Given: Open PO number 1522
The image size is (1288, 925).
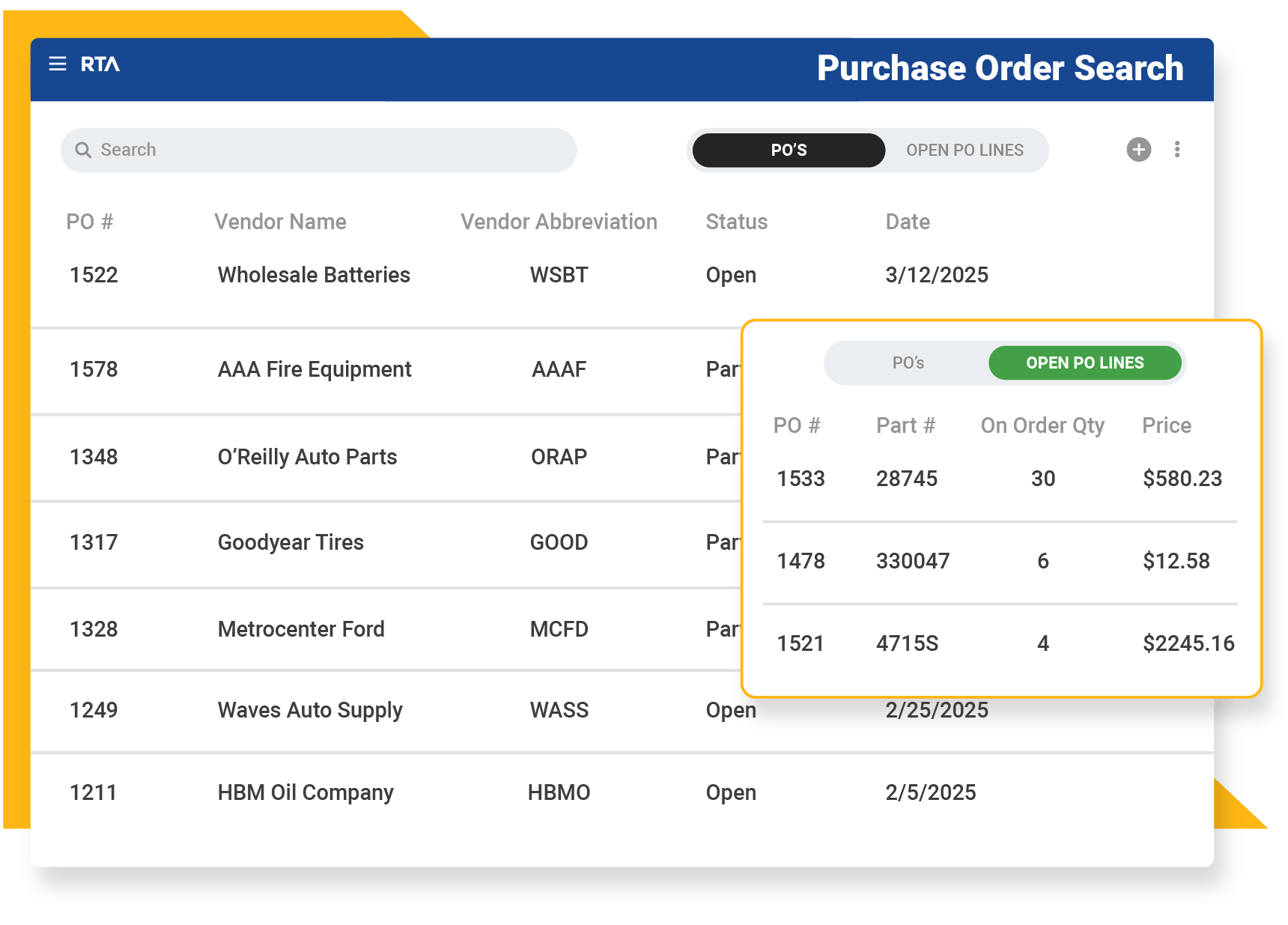Looking at the screenshot, I should coord(94,275).
